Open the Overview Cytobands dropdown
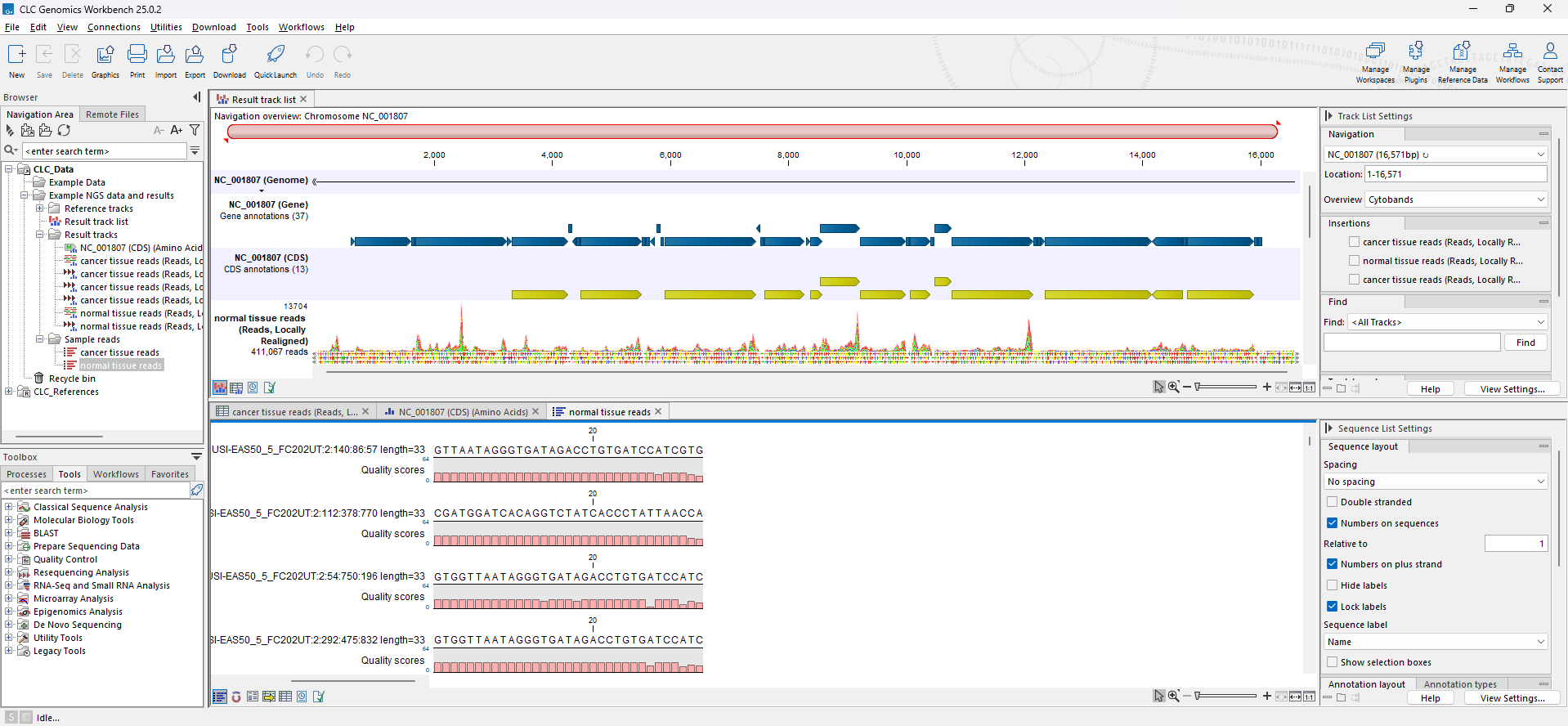The height and width of the screenshot is (726, 1568). 1456,199
